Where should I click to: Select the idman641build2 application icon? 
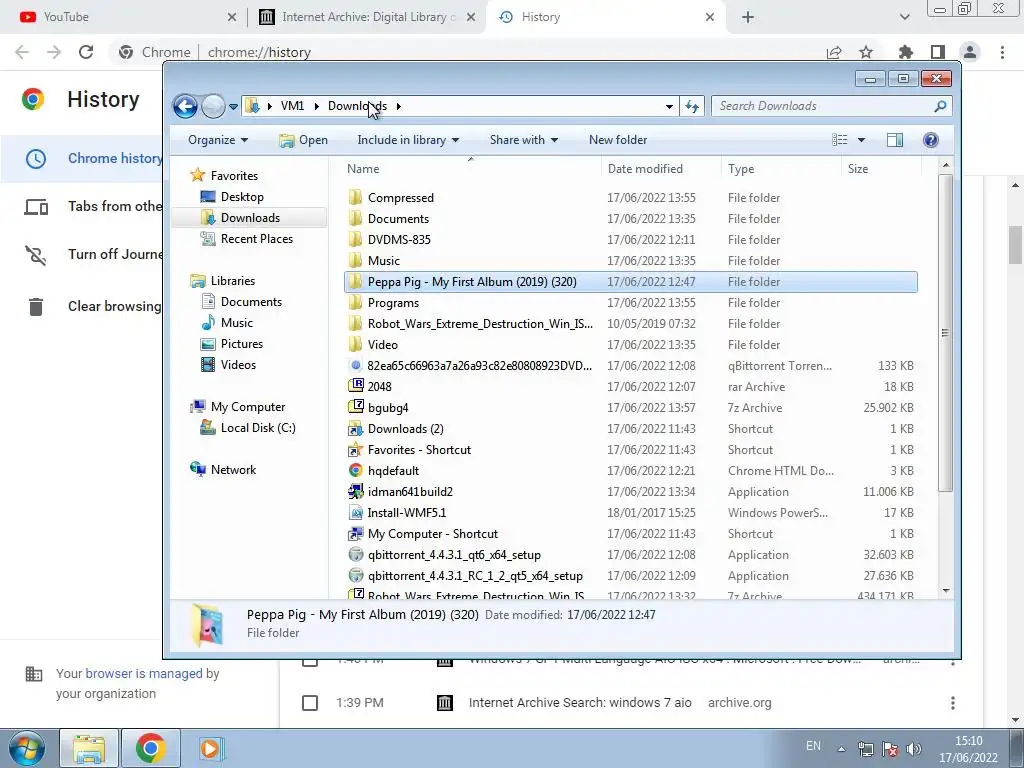[355, 491]
